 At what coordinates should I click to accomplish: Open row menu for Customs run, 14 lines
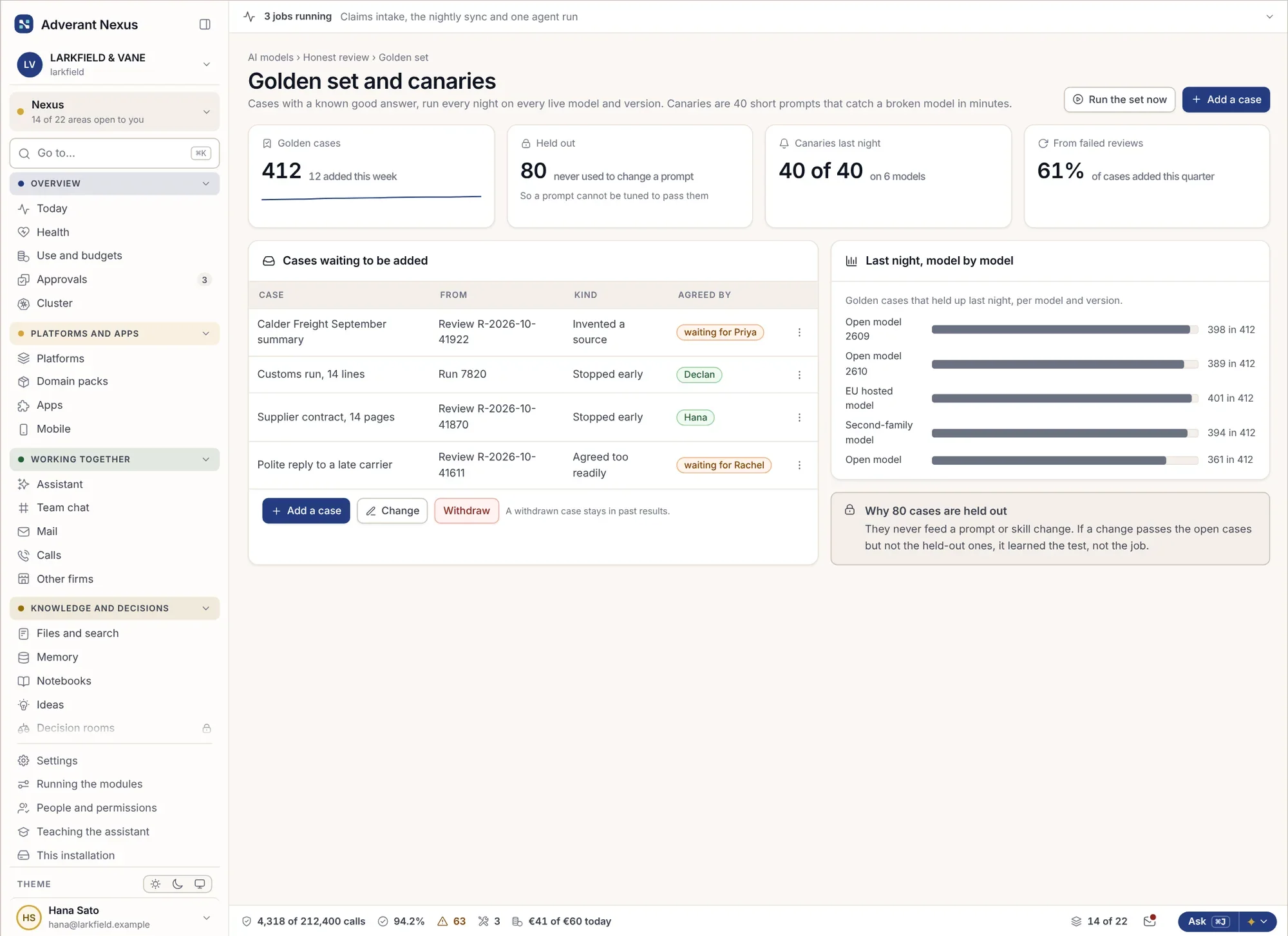[799, 375]
